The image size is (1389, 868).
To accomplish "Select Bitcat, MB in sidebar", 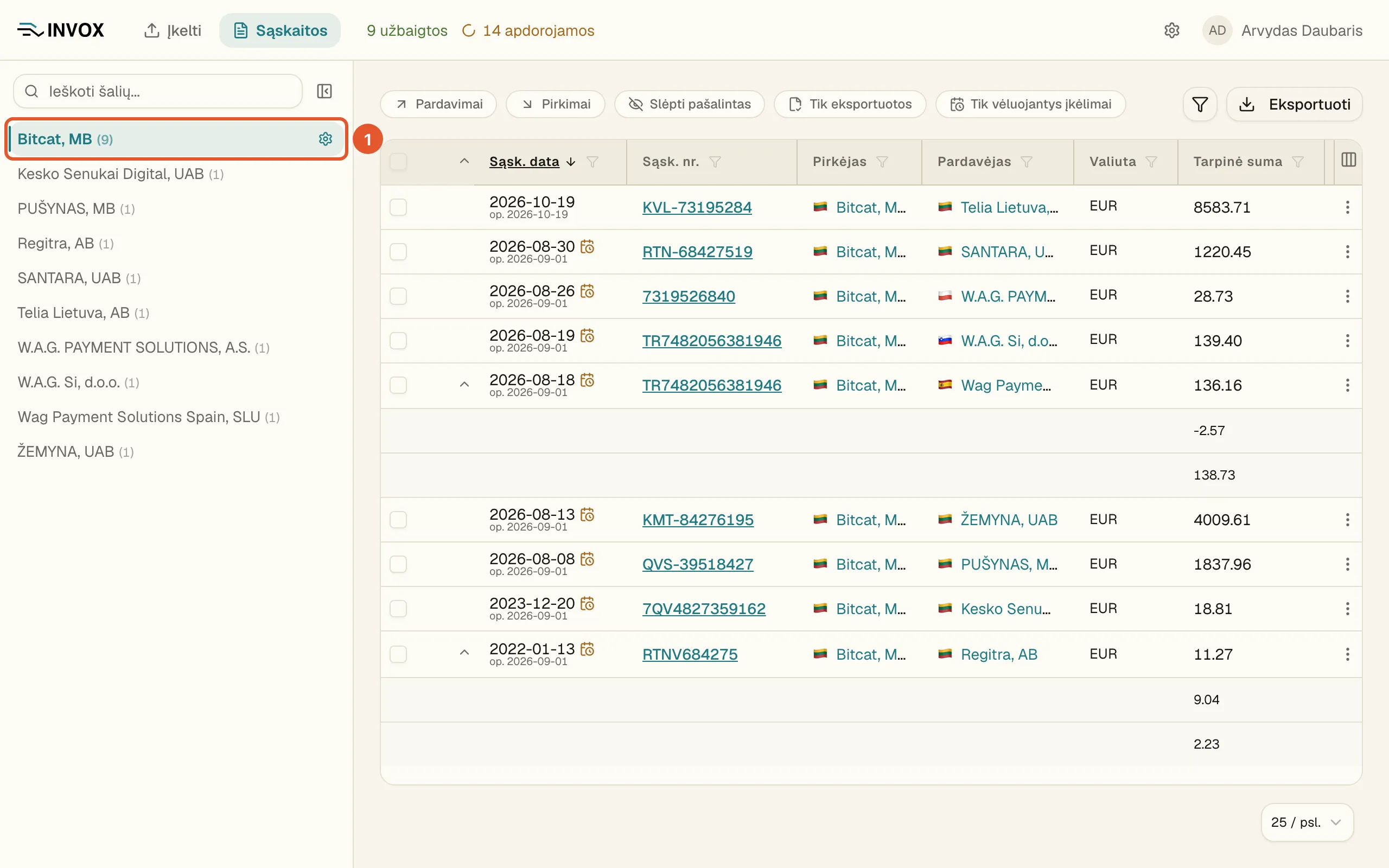I will pos(176,139).
